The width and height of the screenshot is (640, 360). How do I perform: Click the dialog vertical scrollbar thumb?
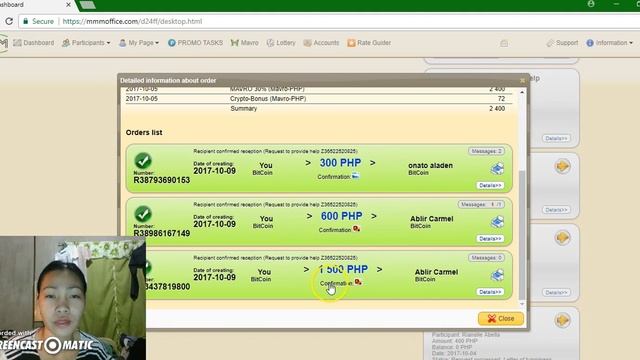[x=522, y=235]
